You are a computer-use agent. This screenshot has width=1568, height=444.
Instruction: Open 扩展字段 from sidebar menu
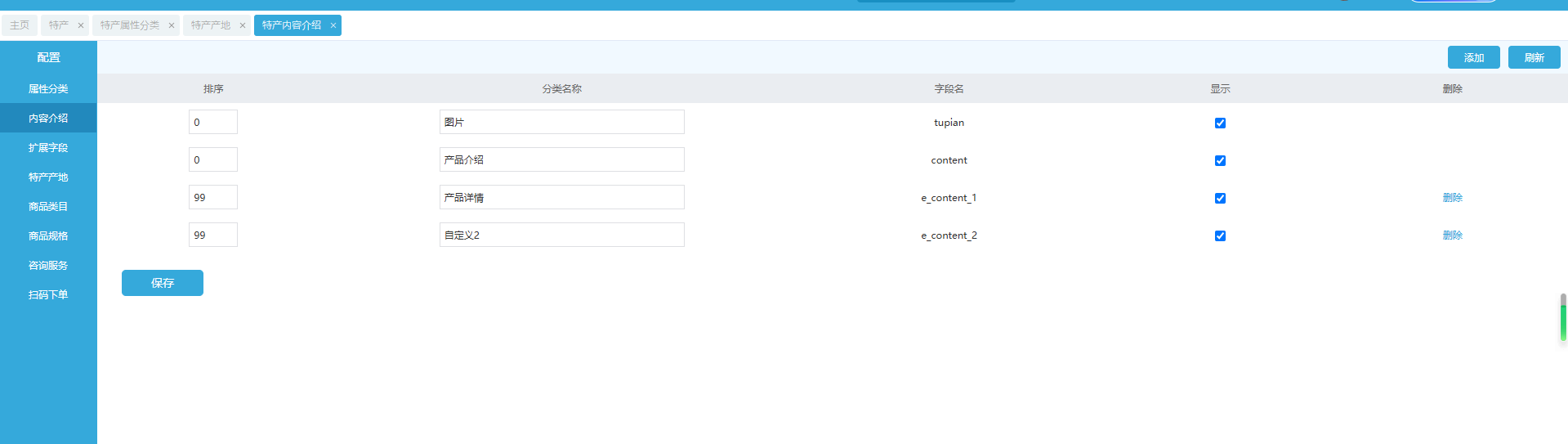(x=48, y=148)
